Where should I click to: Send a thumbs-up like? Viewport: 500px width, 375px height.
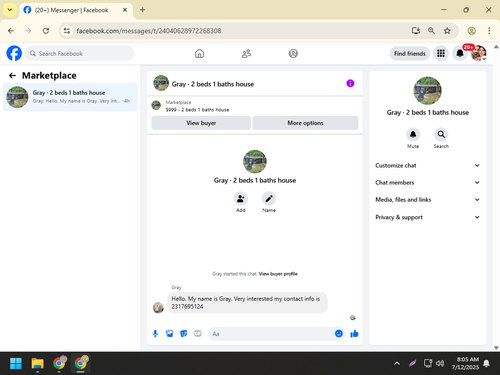pyautogui.click(x=354, y=333)
